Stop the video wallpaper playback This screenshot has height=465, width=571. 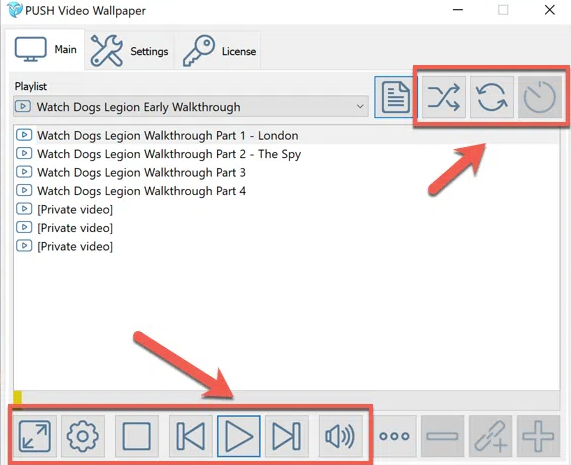137,436
